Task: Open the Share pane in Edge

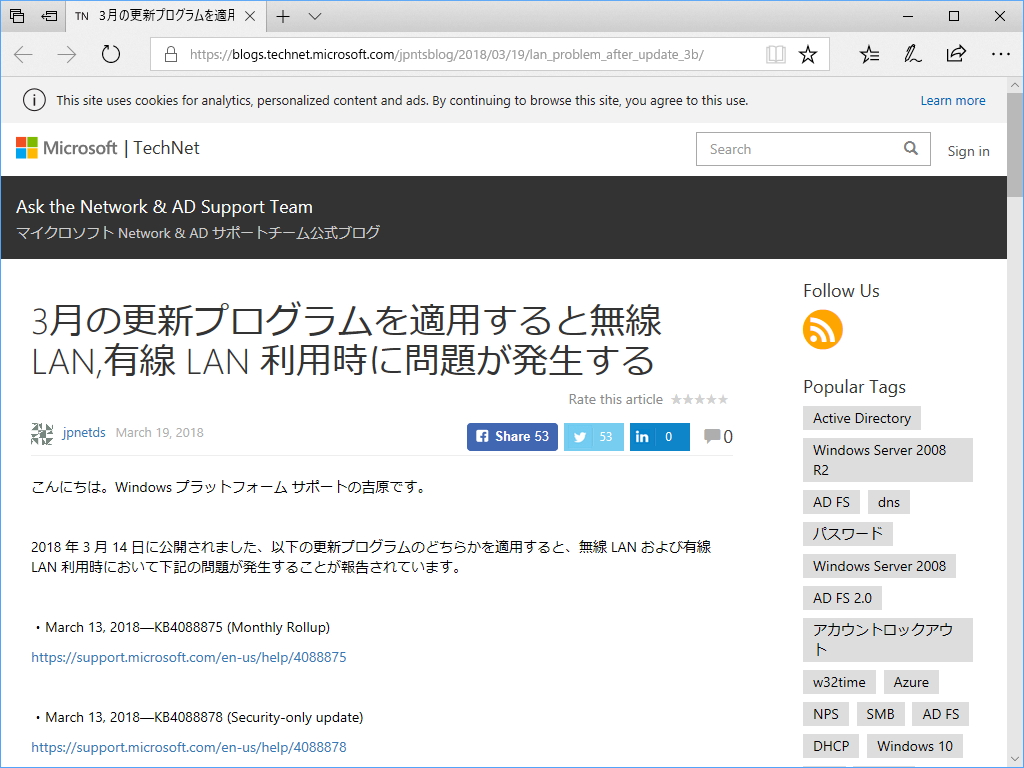Action: [x=955, y=54]
